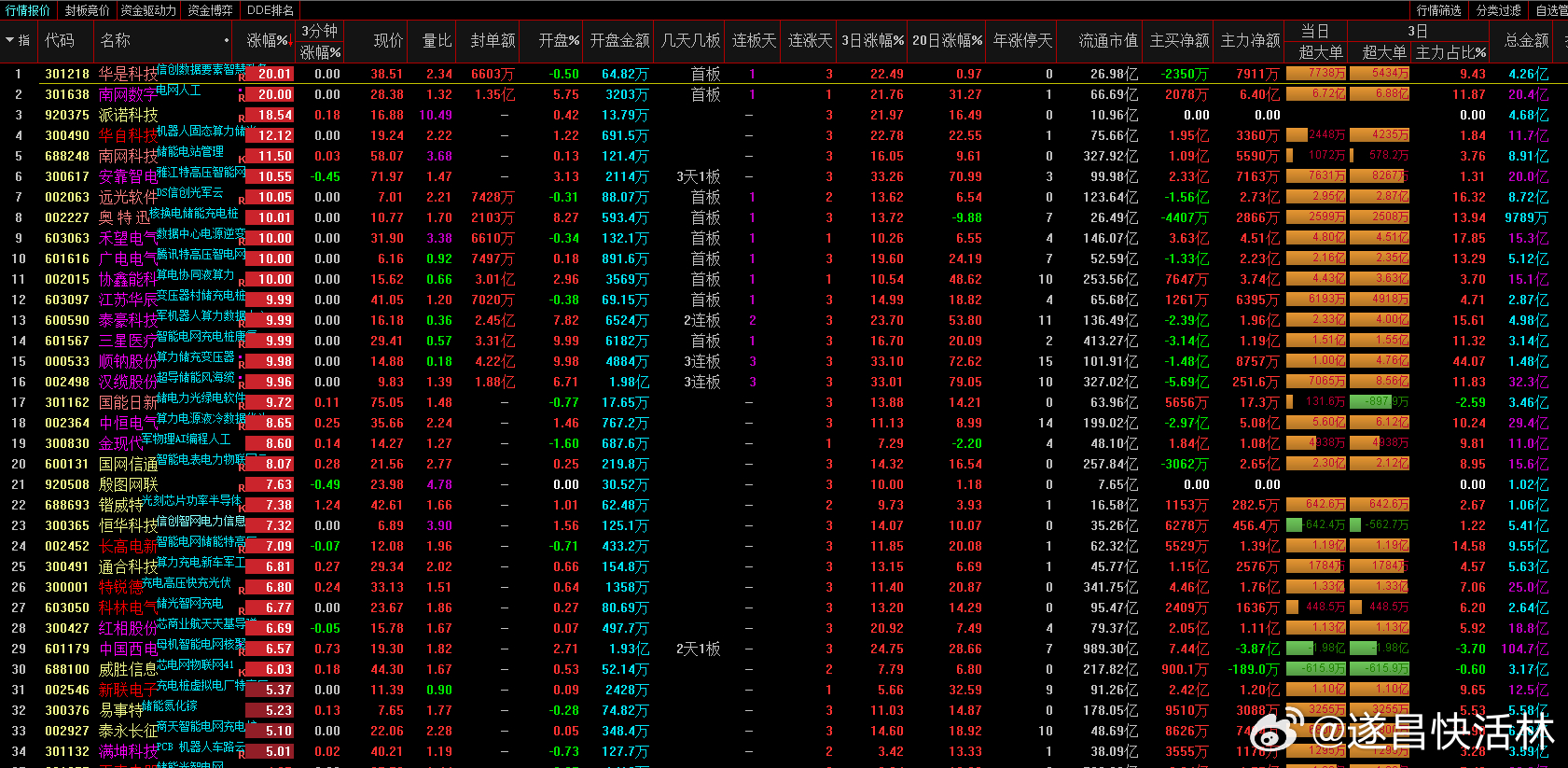The width and height of the screenshot is (1568, 768).
Task: Sort by the 连板天 column header
Action: tap(754, 40)
